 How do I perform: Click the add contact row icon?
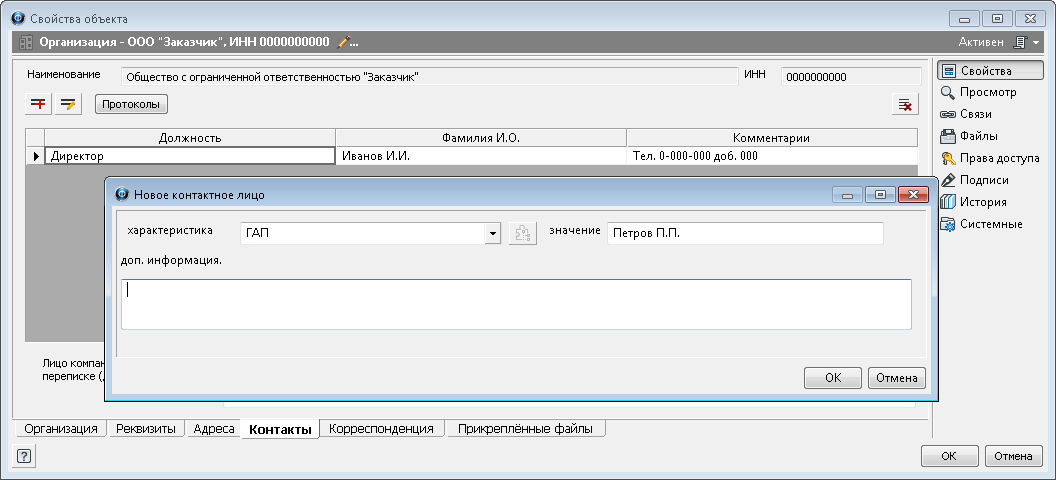(x=39, y=104)
